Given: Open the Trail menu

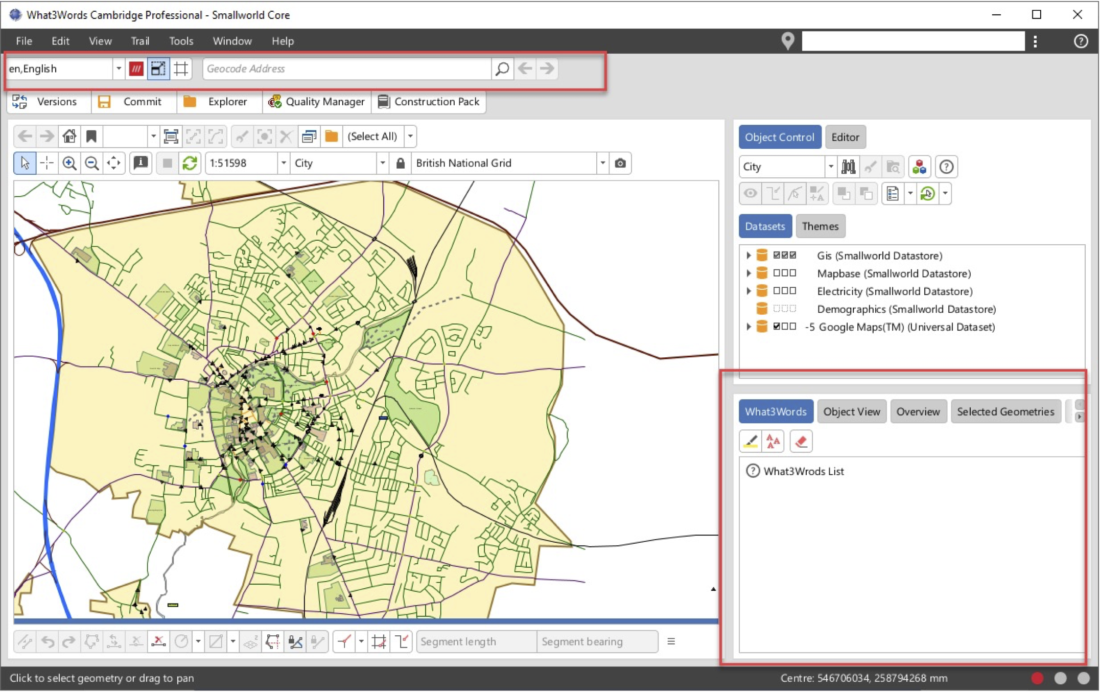Looking at the screenshot, I should [140, 41].
